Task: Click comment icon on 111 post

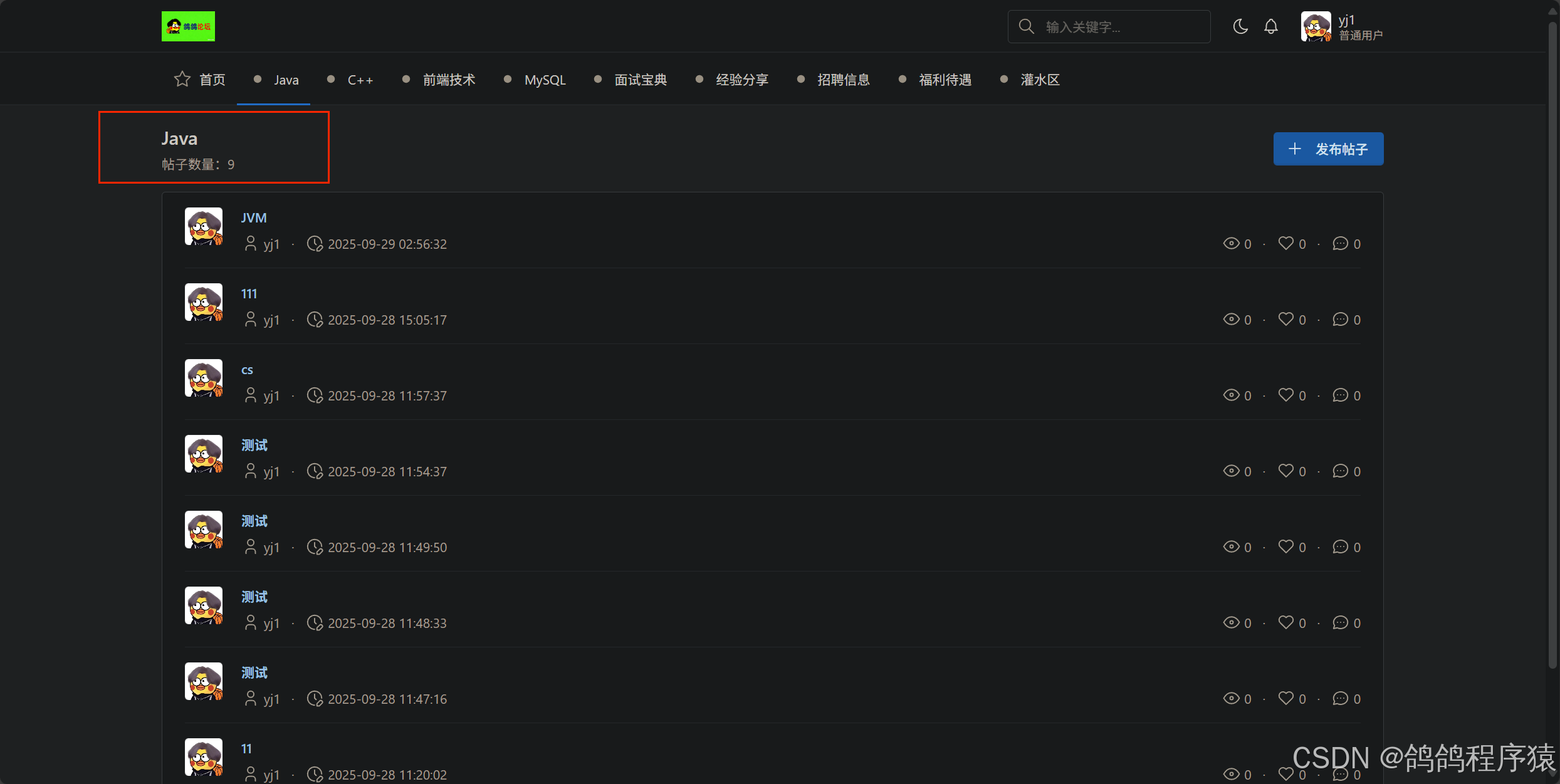Action: [x=1340, y=320]
